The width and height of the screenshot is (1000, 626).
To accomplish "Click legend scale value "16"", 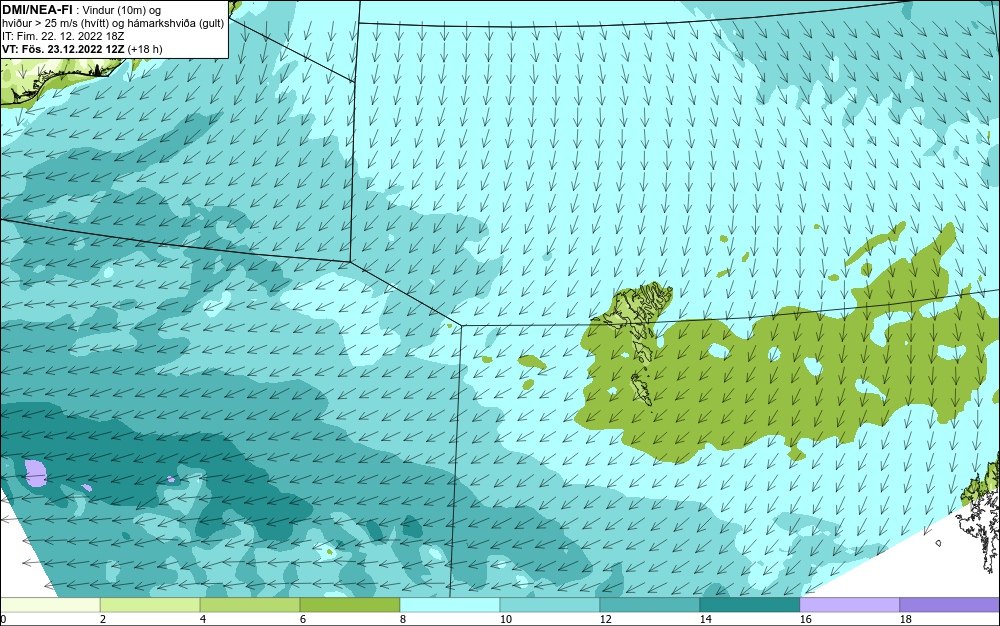I will coord(805,619).
